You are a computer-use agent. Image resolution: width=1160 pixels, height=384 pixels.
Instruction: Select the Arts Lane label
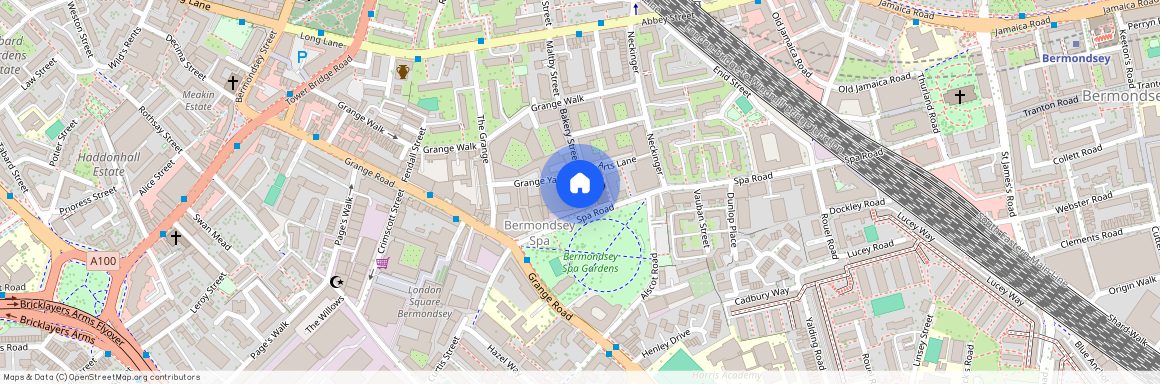[x=616, y=163]
